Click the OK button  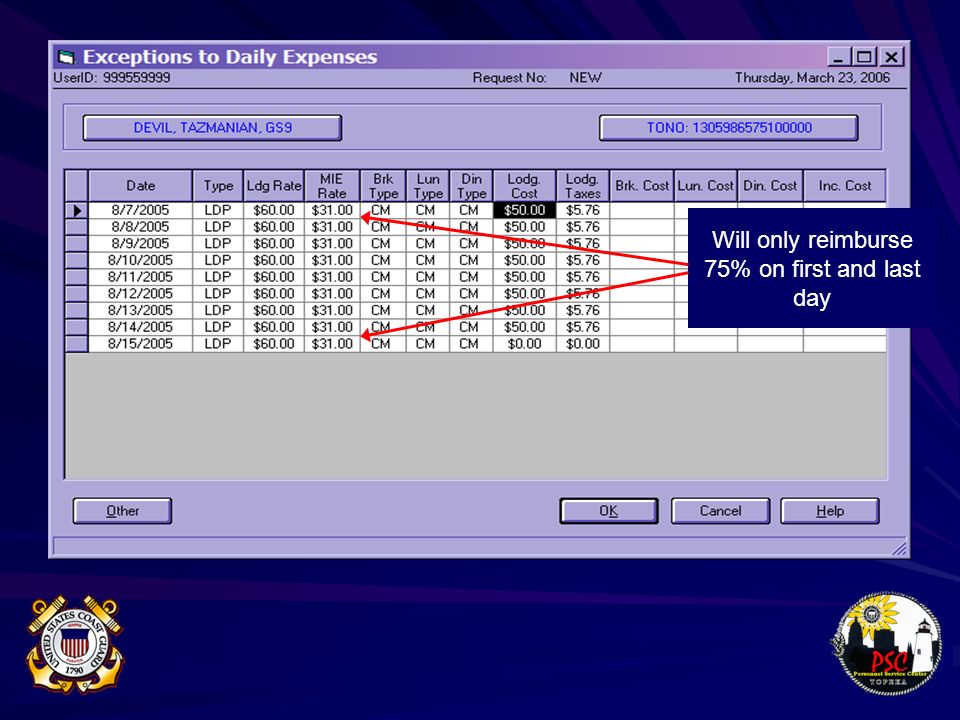609,511
